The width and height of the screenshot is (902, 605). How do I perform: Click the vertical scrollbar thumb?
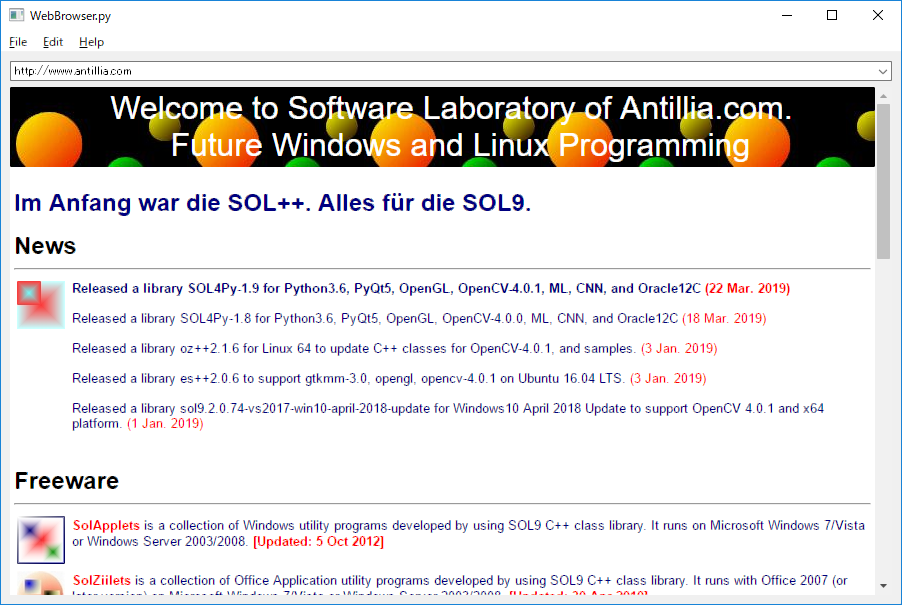pyautogui.click(x=884, y=182)
